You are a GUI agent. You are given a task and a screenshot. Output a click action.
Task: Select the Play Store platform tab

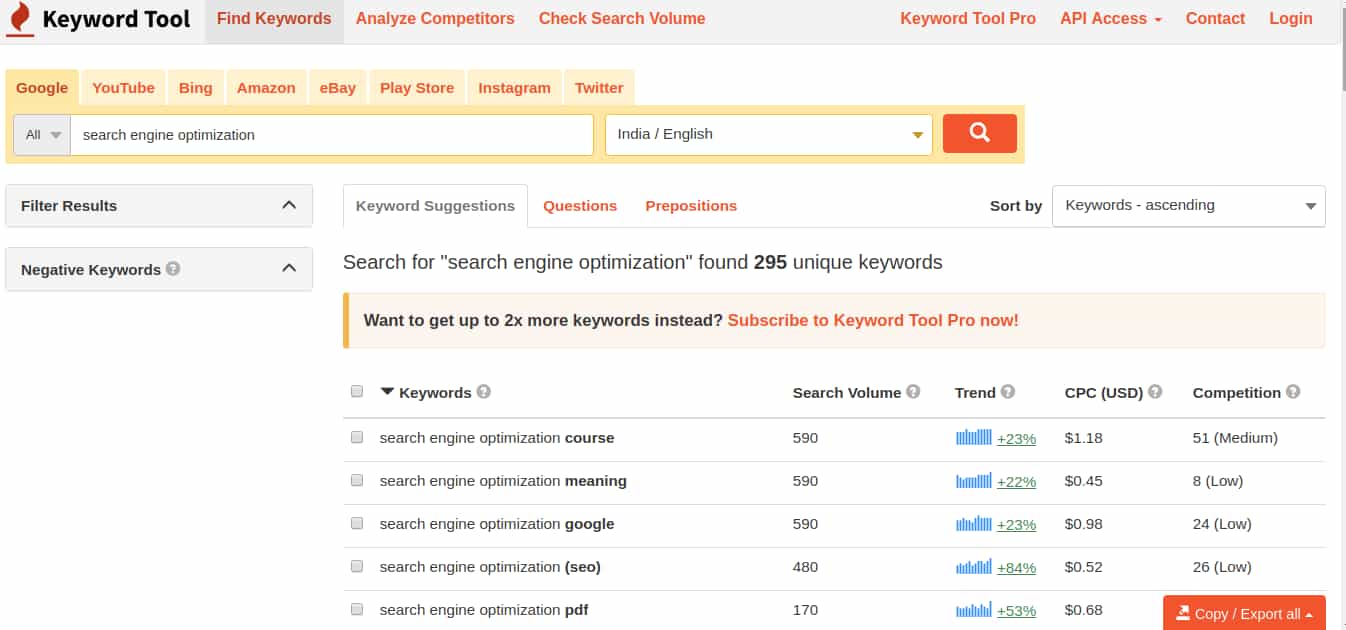(x=417, y=87)
